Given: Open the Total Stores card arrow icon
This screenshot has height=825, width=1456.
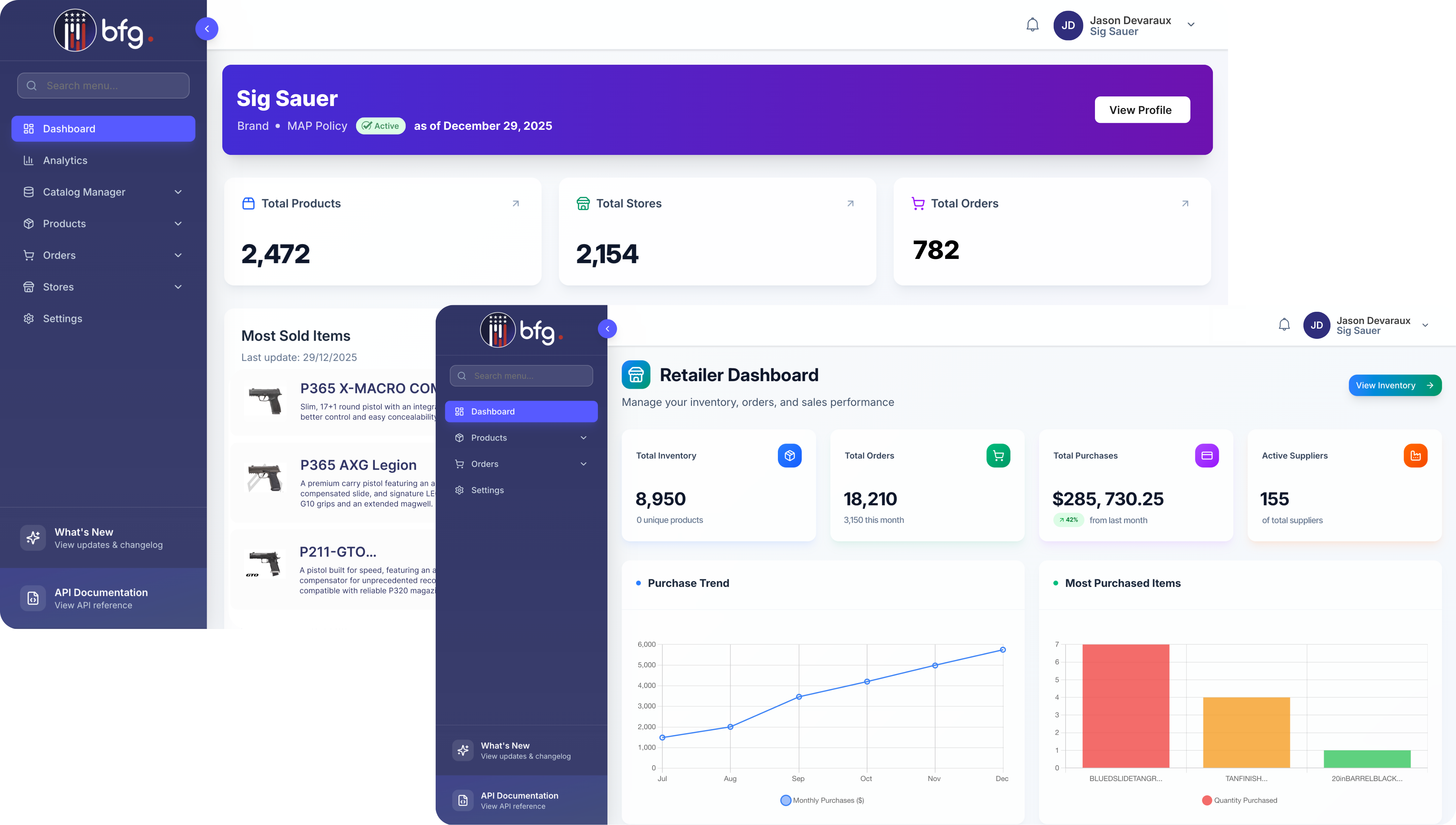Looking at the screenshot, I should 850,203.
